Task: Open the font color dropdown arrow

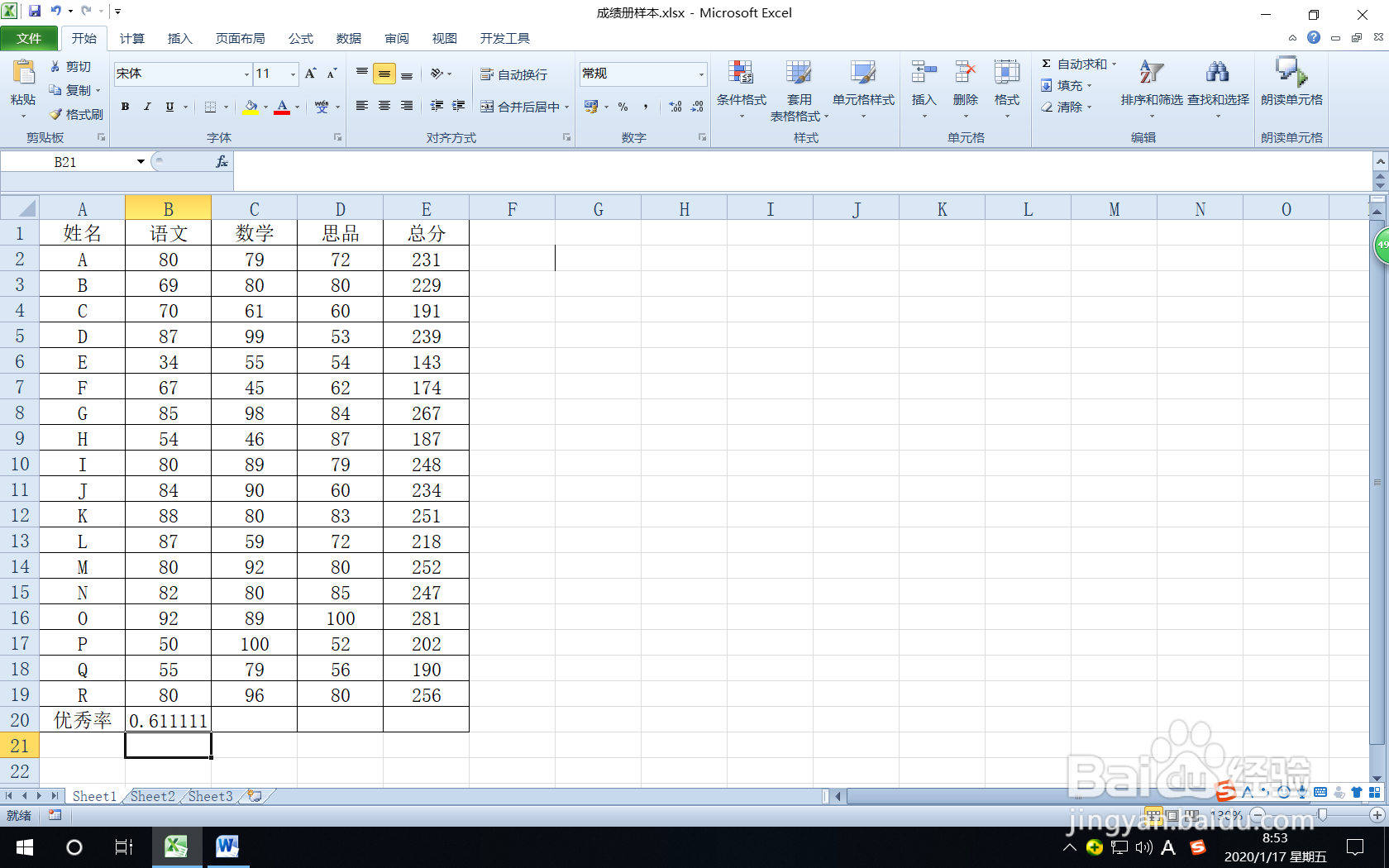Action: [298, 107]
